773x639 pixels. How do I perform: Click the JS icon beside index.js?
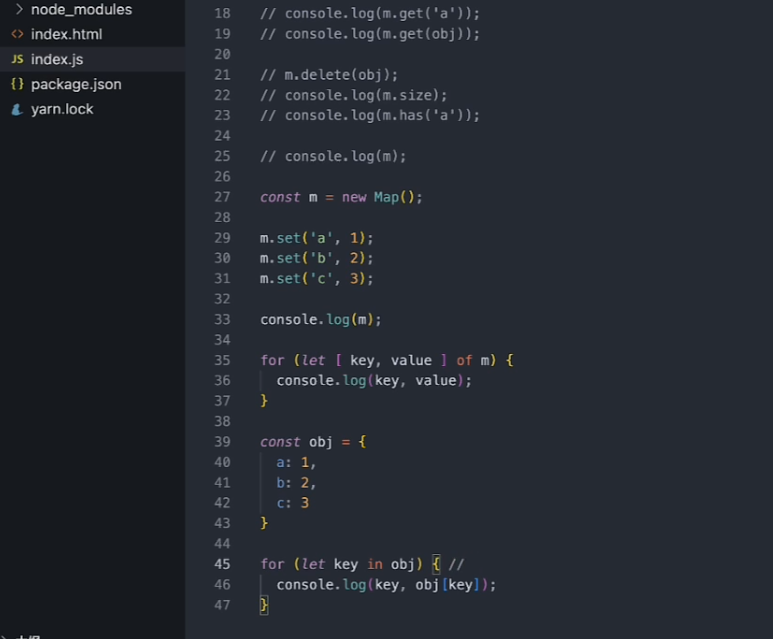click(17, 59)
